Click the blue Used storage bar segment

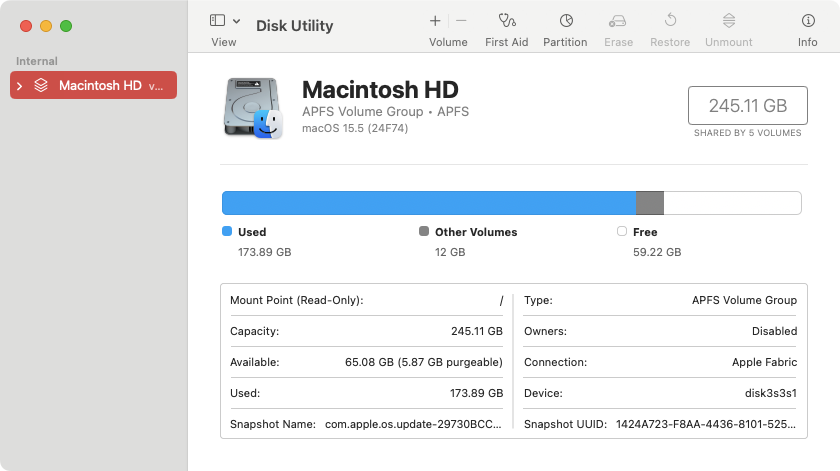[x=429, y=203]
